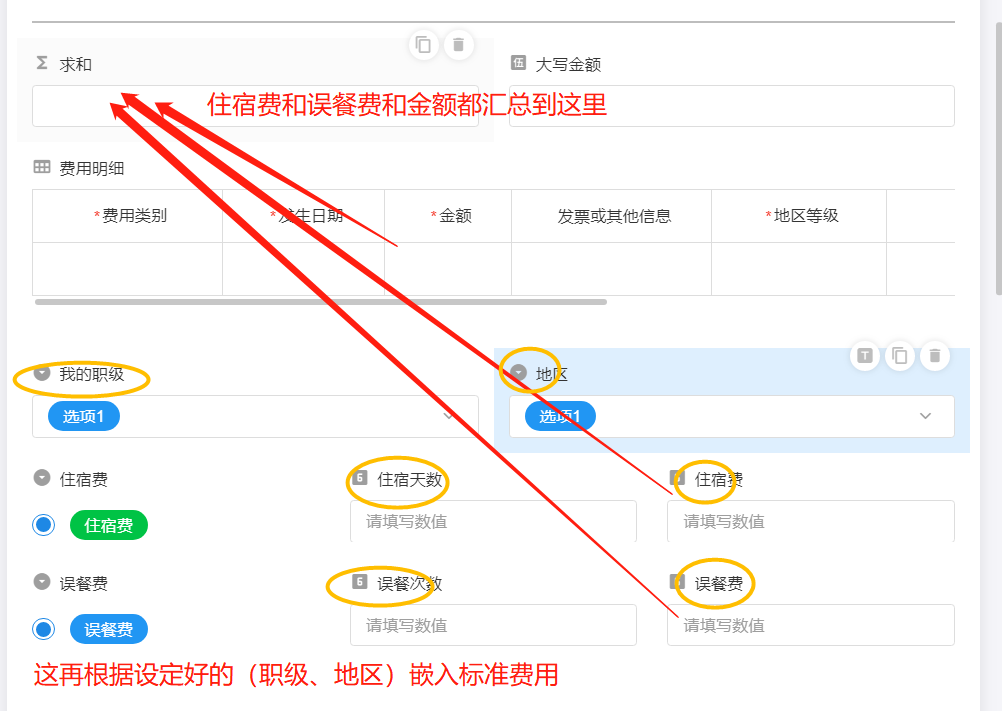The width and height of the screenshot is (1002, 711).
Task: Click the blue 误餐费 option tag
Action: point(109,629)
